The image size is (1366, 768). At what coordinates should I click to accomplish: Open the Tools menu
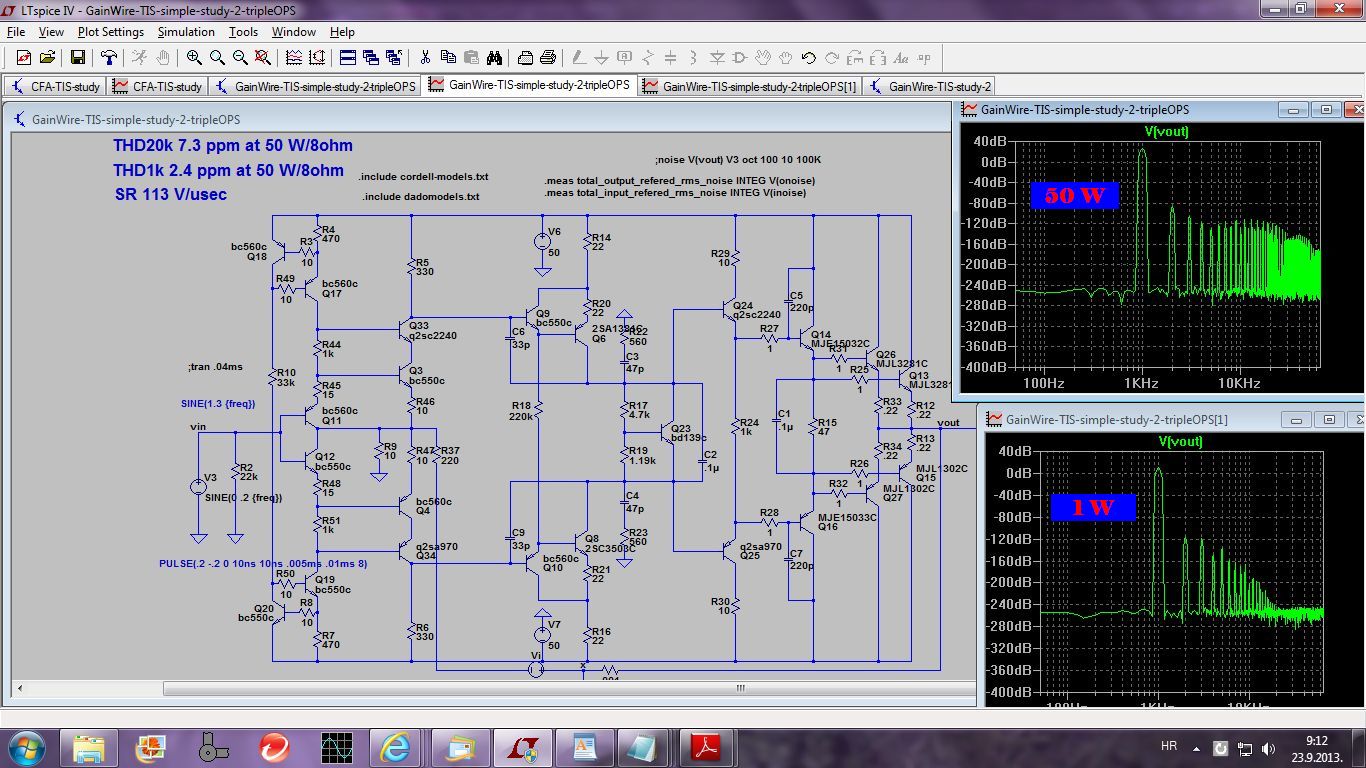click(243, 32)
